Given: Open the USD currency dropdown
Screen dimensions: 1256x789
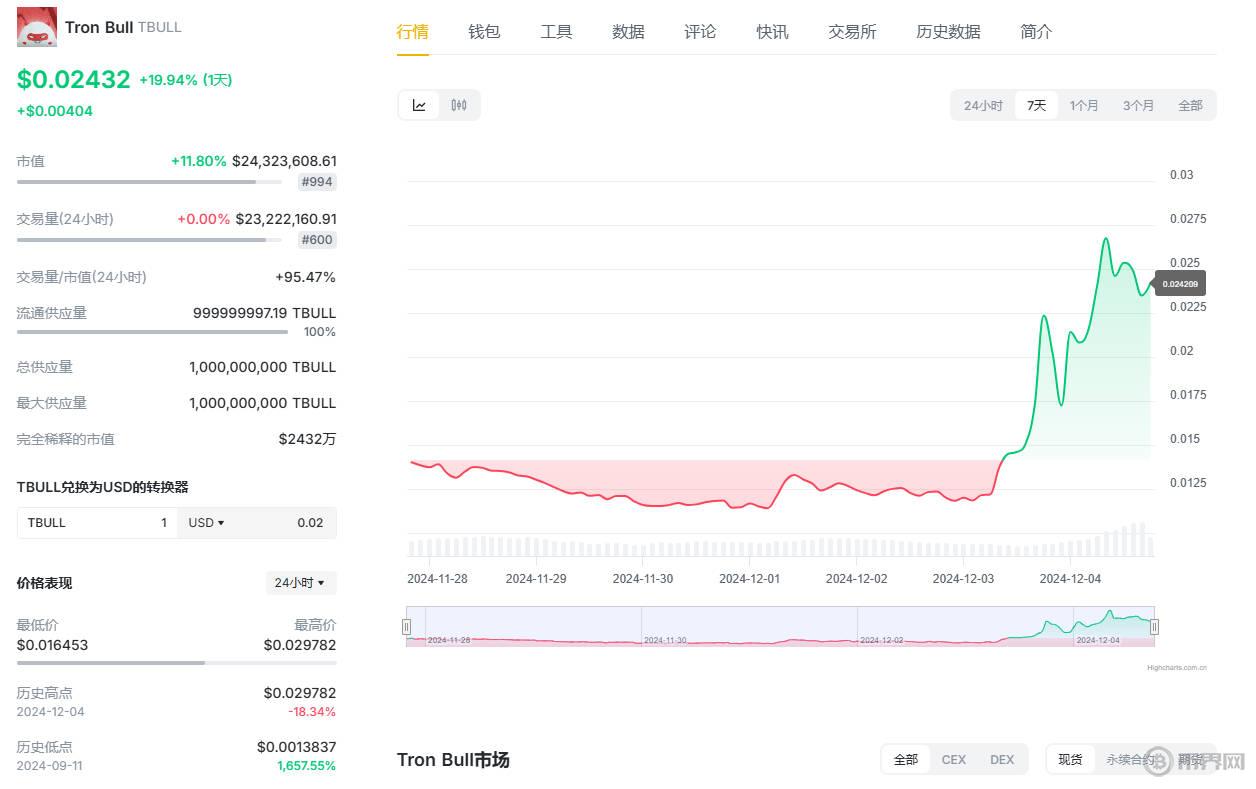Looking at the screenshot, I should coord(207,523).
